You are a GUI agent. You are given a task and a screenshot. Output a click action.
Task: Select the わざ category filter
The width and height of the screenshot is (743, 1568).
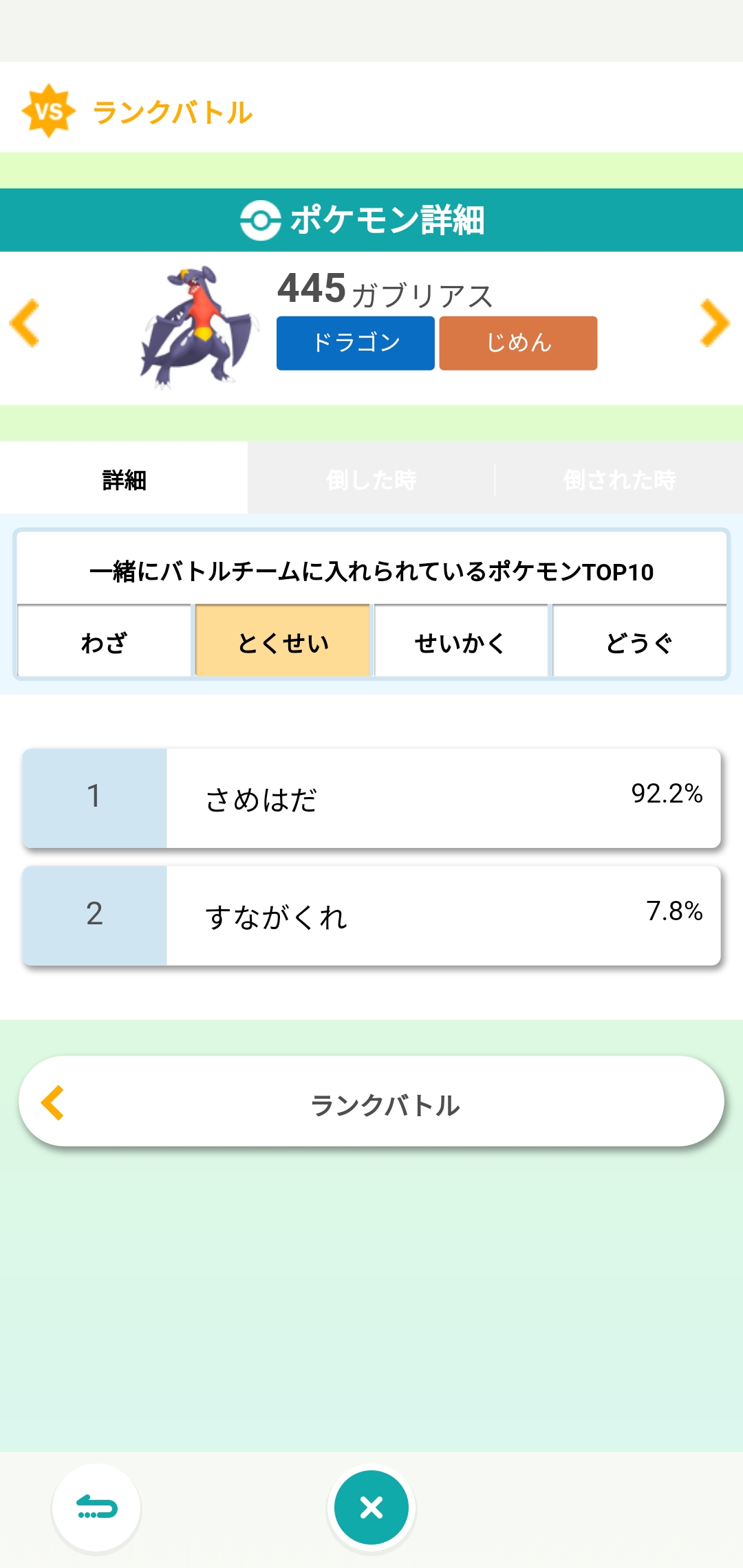(104, 642)
